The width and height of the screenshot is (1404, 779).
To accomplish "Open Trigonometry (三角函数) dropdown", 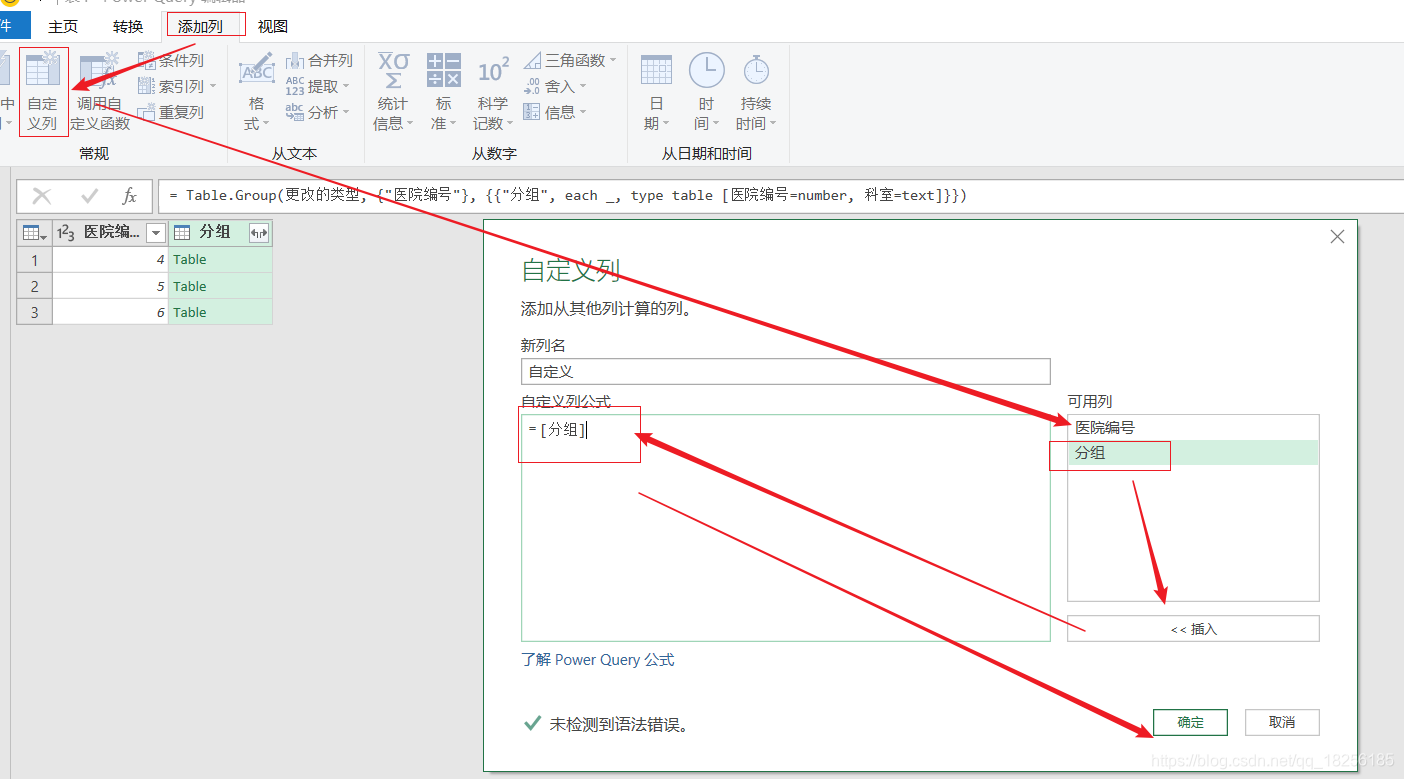I will point(570,61).
